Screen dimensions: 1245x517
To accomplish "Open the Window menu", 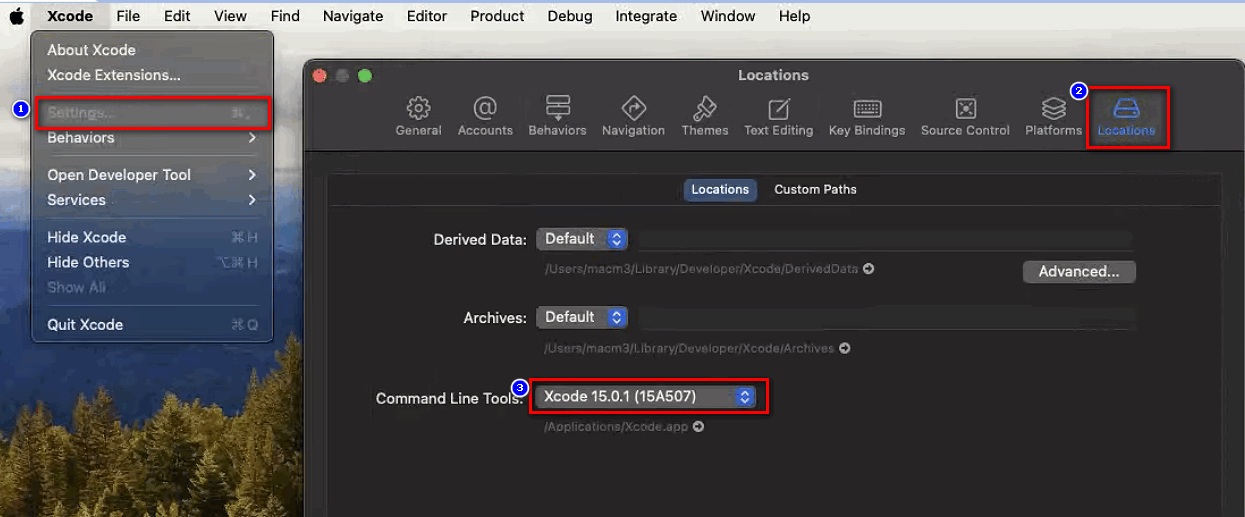I will [728, 16].
